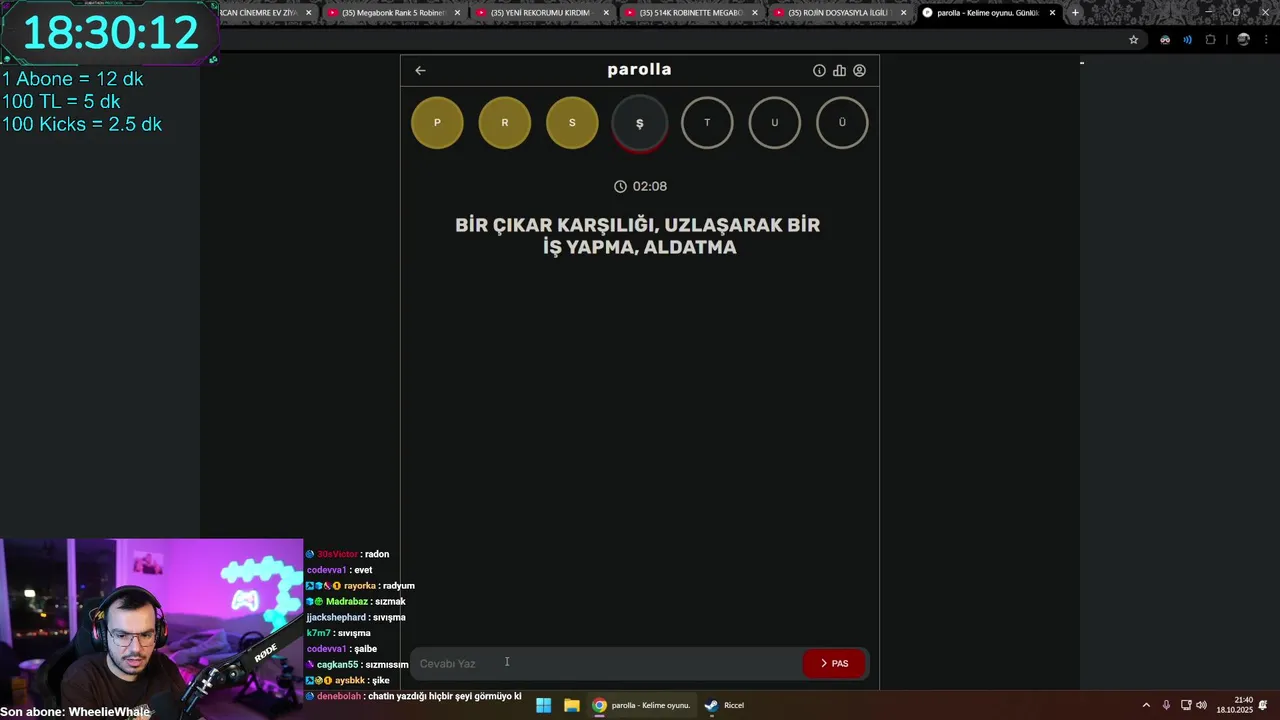Bookmark this page with the star icon
The image size is (1280, 720).
(x=1133, y=40)
